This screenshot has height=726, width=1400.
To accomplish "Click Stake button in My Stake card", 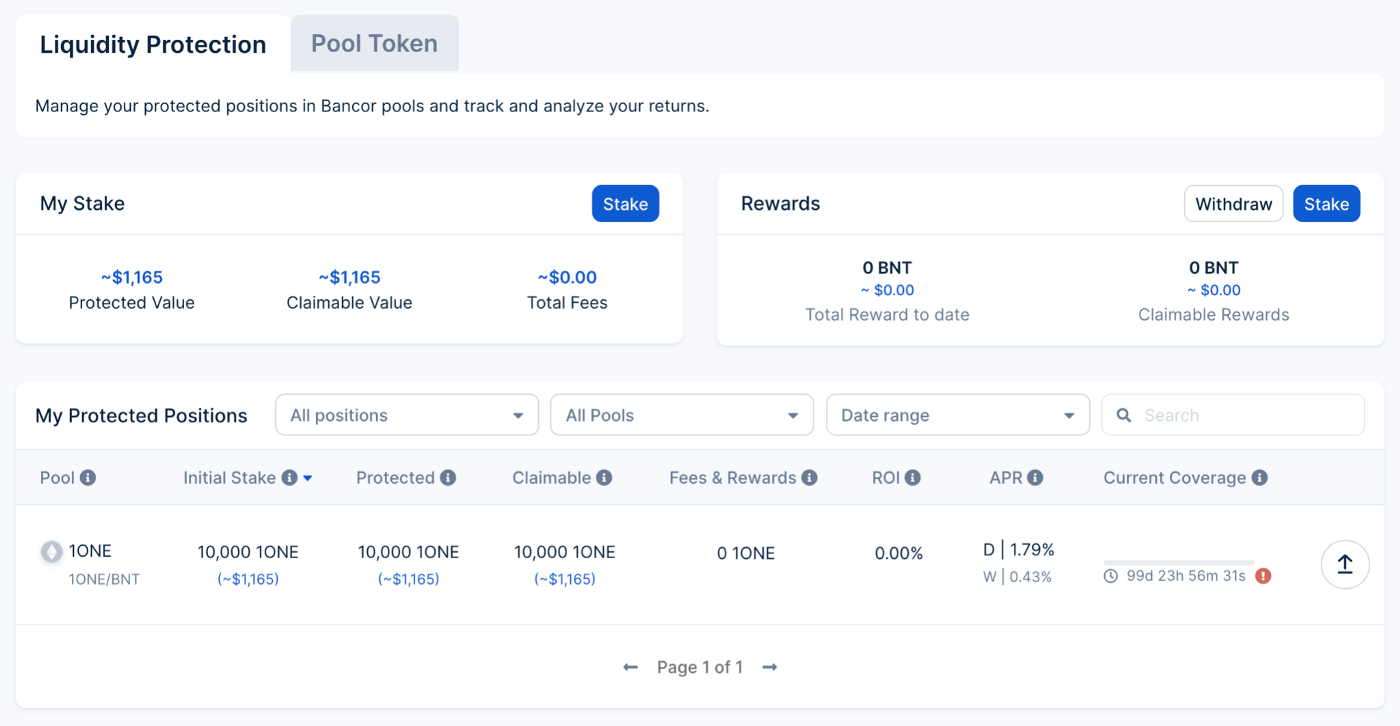I will [x=625, y=204].
